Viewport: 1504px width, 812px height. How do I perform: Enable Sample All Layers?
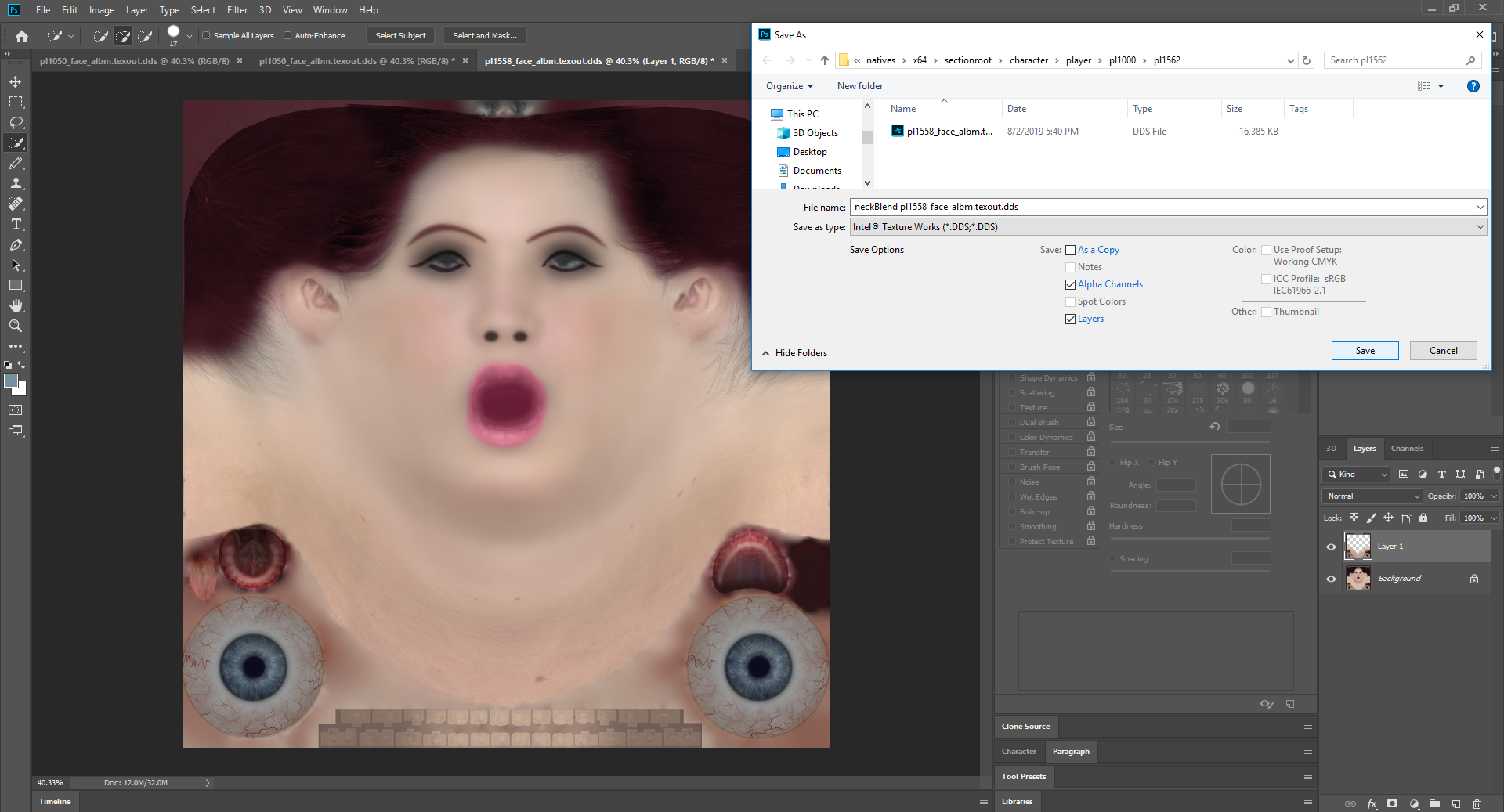coord(206,35)
